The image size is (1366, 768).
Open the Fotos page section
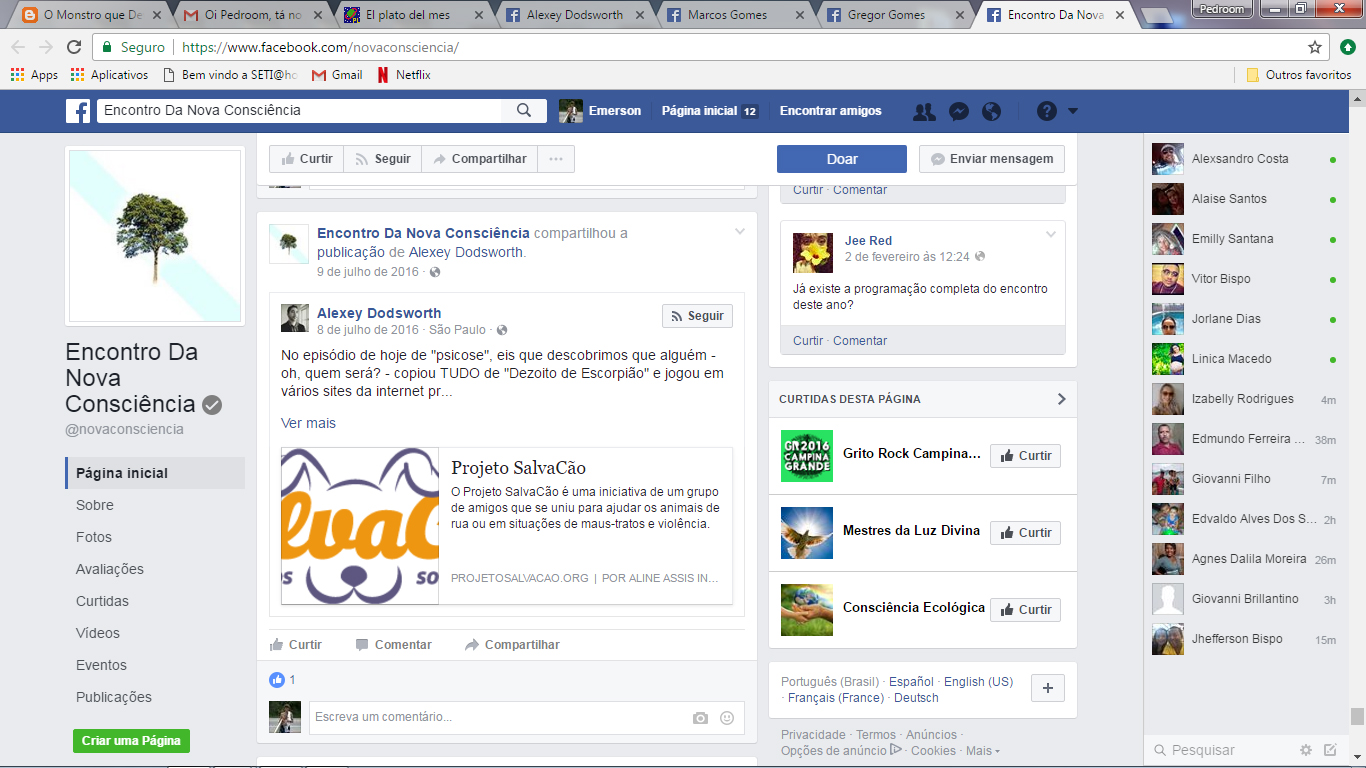click(x=94, y=537)
